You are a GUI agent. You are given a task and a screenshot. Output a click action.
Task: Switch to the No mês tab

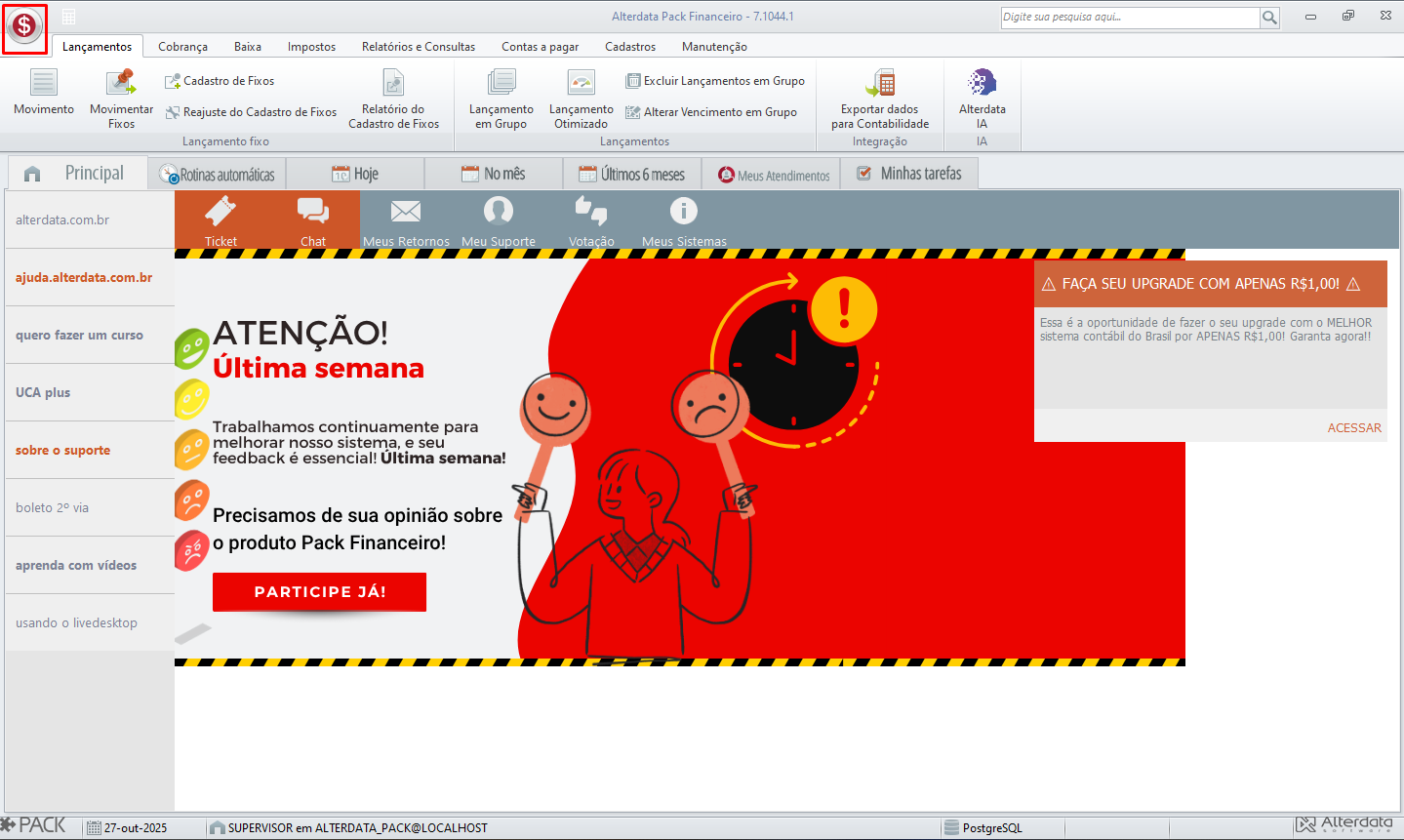pos(494,175)
